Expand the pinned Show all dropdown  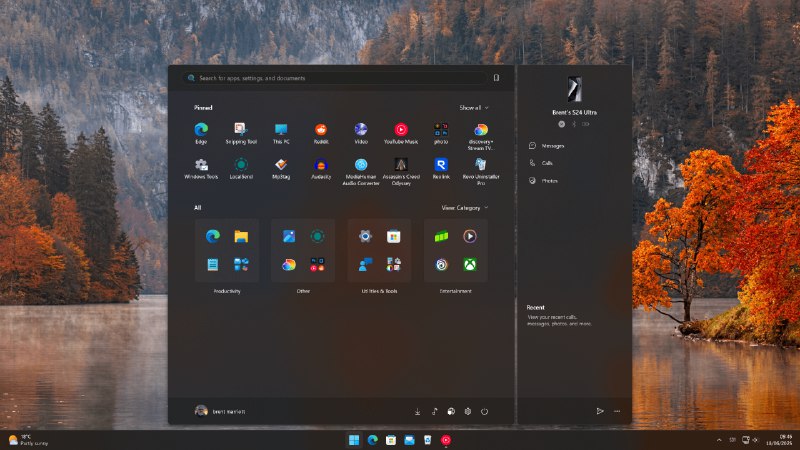(x=473, y=108)
